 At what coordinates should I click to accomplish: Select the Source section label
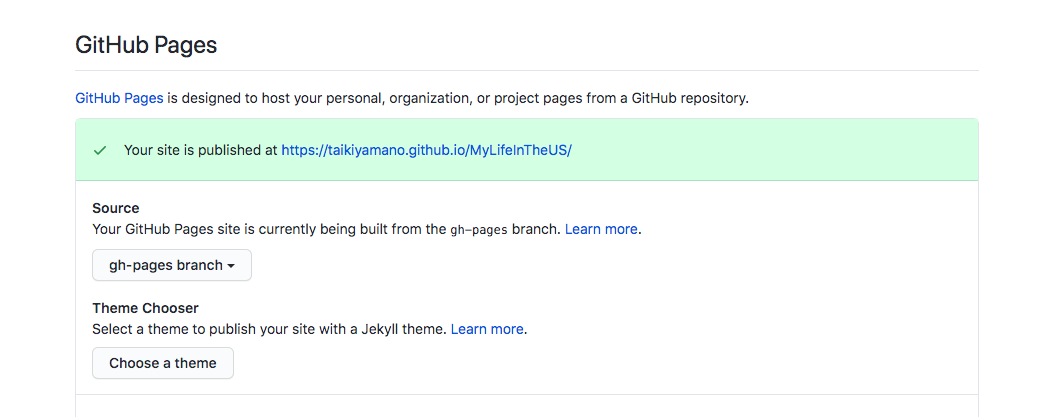[116, 208]
